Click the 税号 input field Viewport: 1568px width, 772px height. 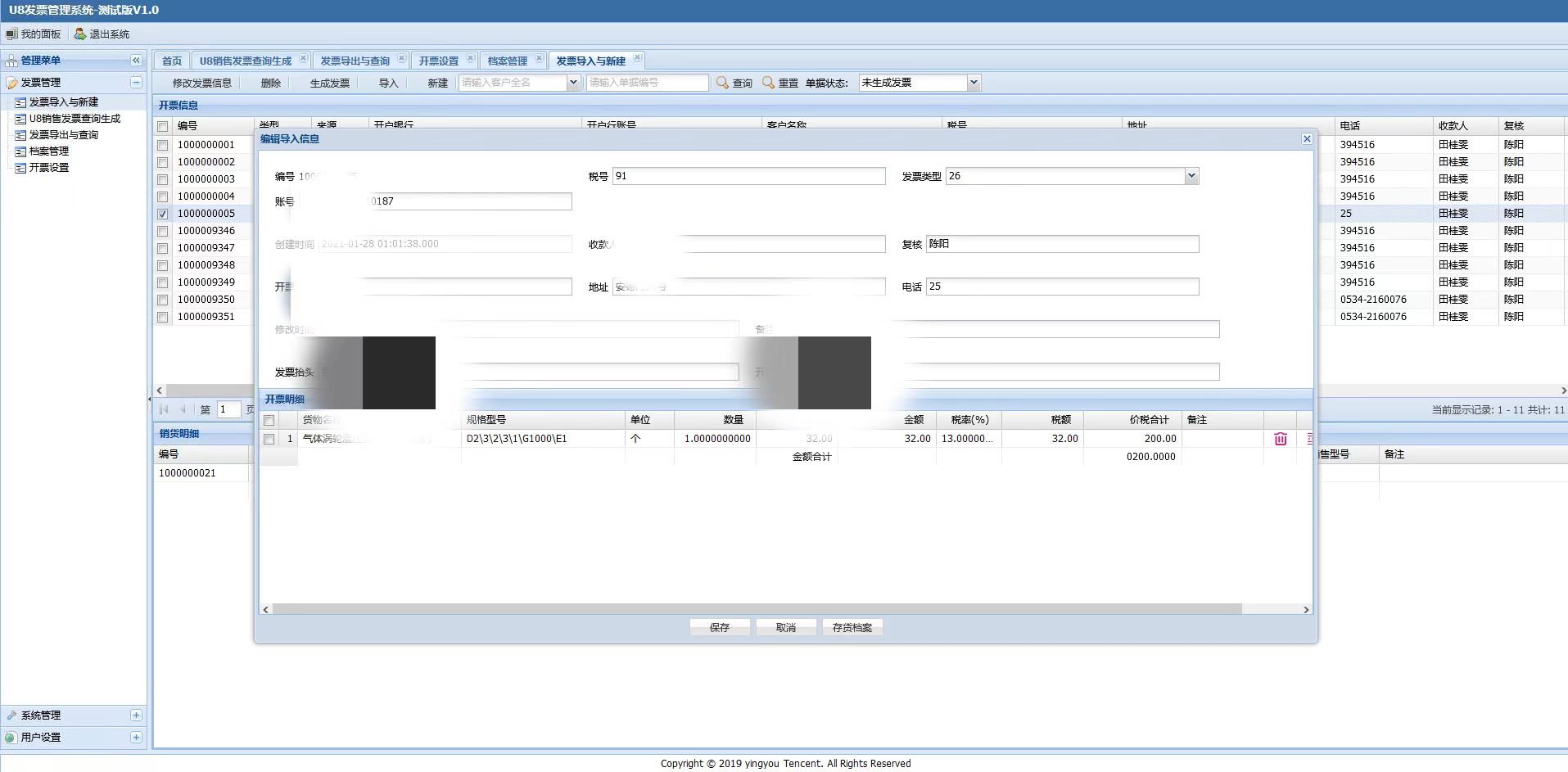pyautogui.click(x=748, y=176)
